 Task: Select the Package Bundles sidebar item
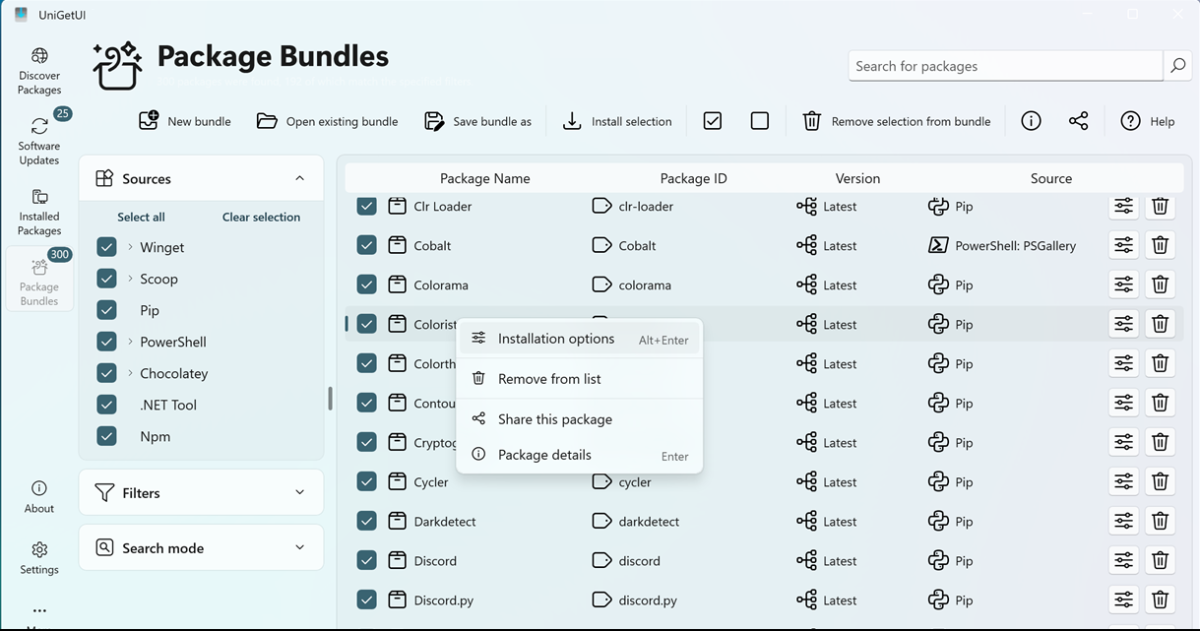tap(39, 279)
